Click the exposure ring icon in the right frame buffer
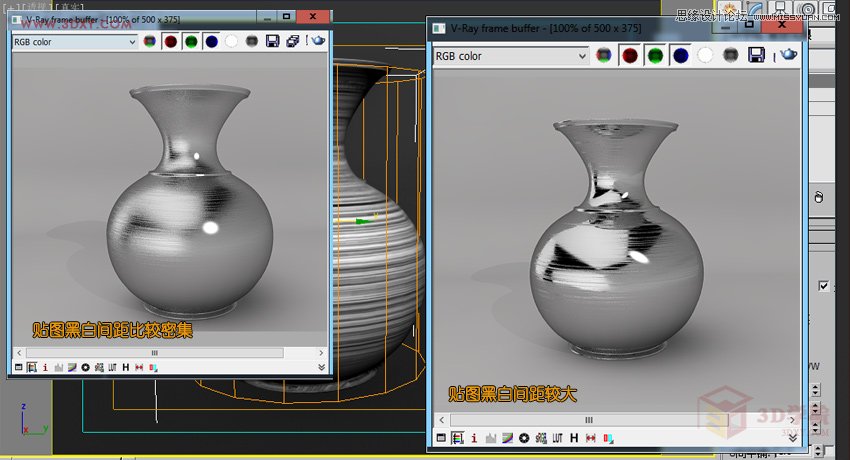Viewport: 850px width, 460px height. point(524,438)
